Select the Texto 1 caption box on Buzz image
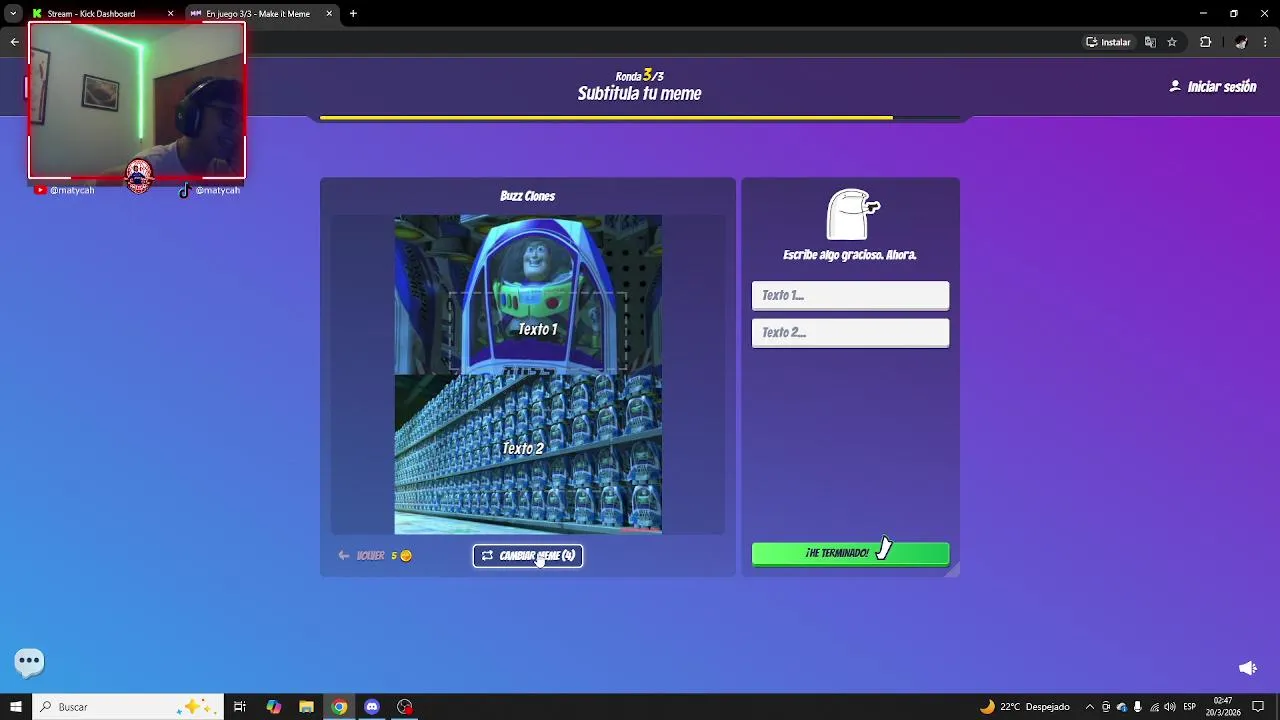This screenshot has width=1280, height=720. tap(537, 329)
